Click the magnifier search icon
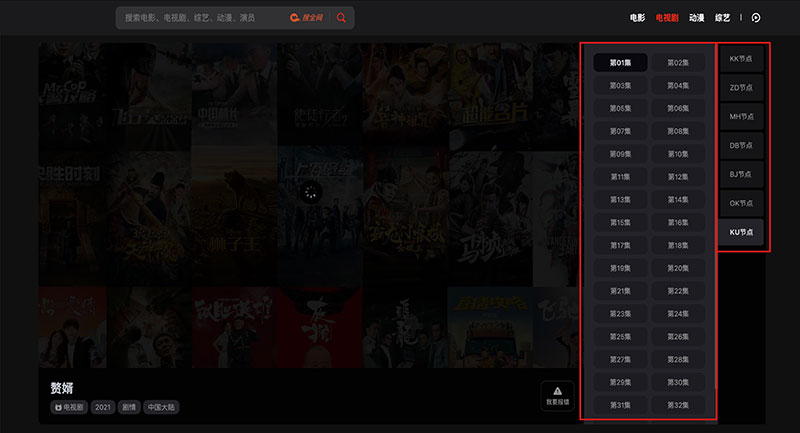 [342, 18]
